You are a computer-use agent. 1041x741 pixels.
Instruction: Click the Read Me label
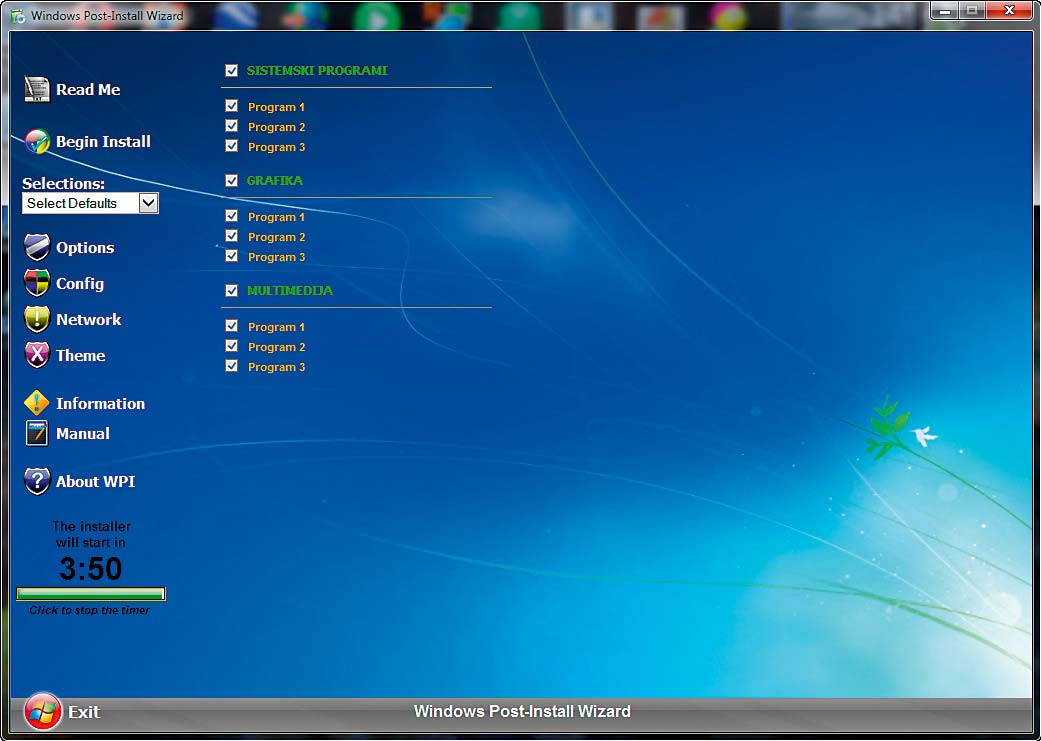(x=88, y=90)
